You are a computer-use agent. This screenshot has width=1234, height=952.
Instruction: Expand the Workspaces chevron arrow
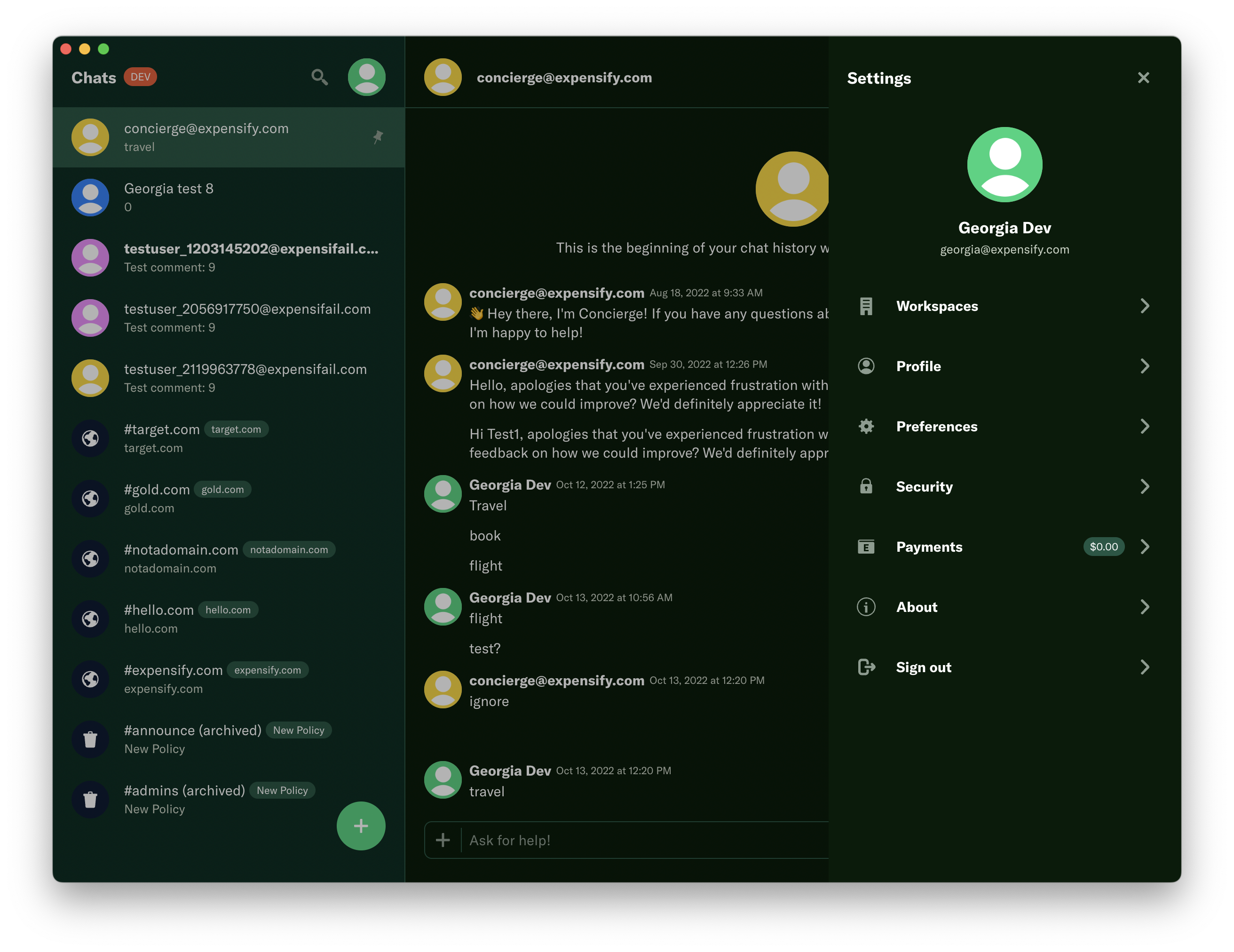click(1144, 306)
